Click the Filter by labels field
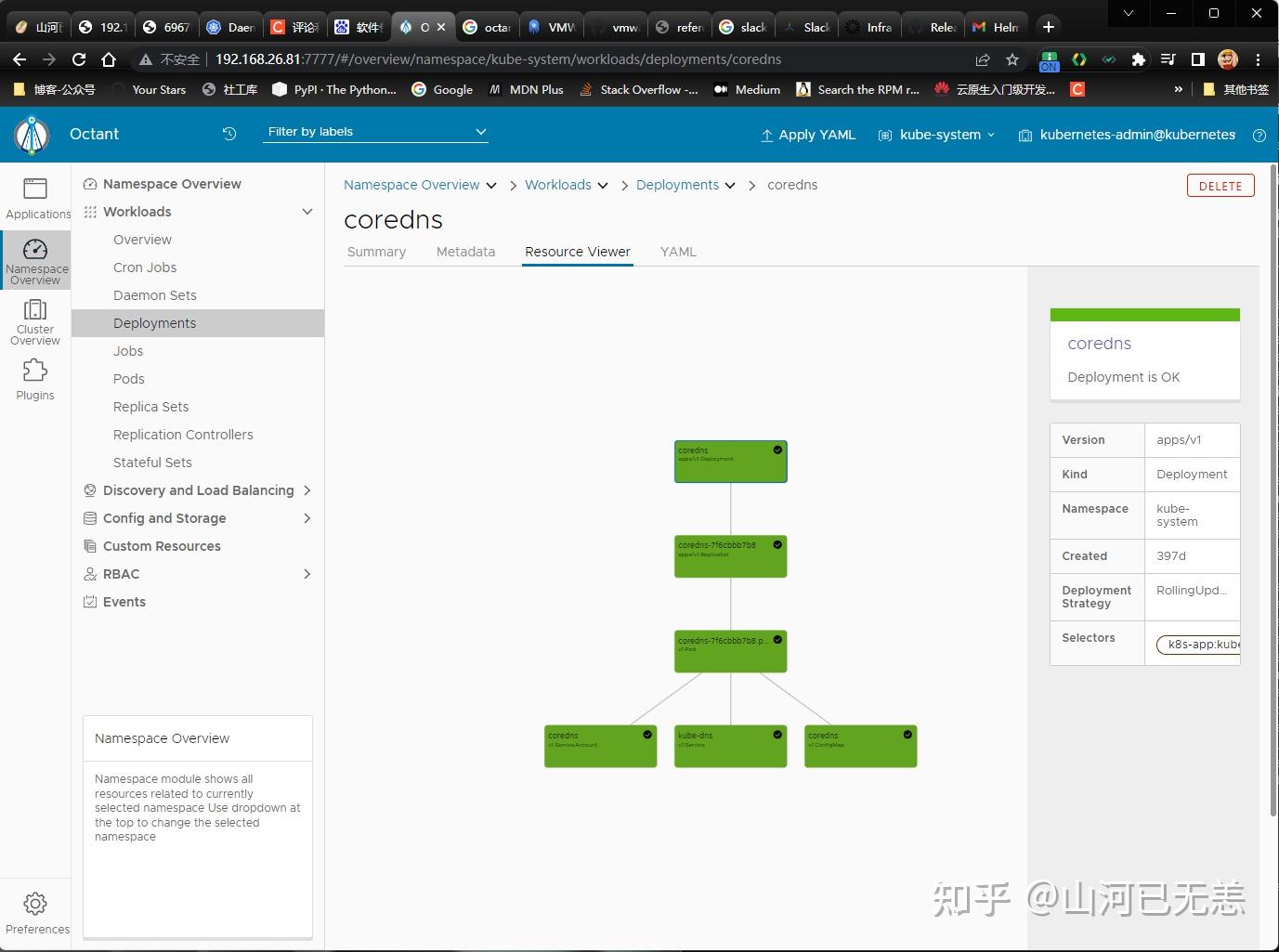Screen dimensions: 1279x952 [x=372, y=131]
